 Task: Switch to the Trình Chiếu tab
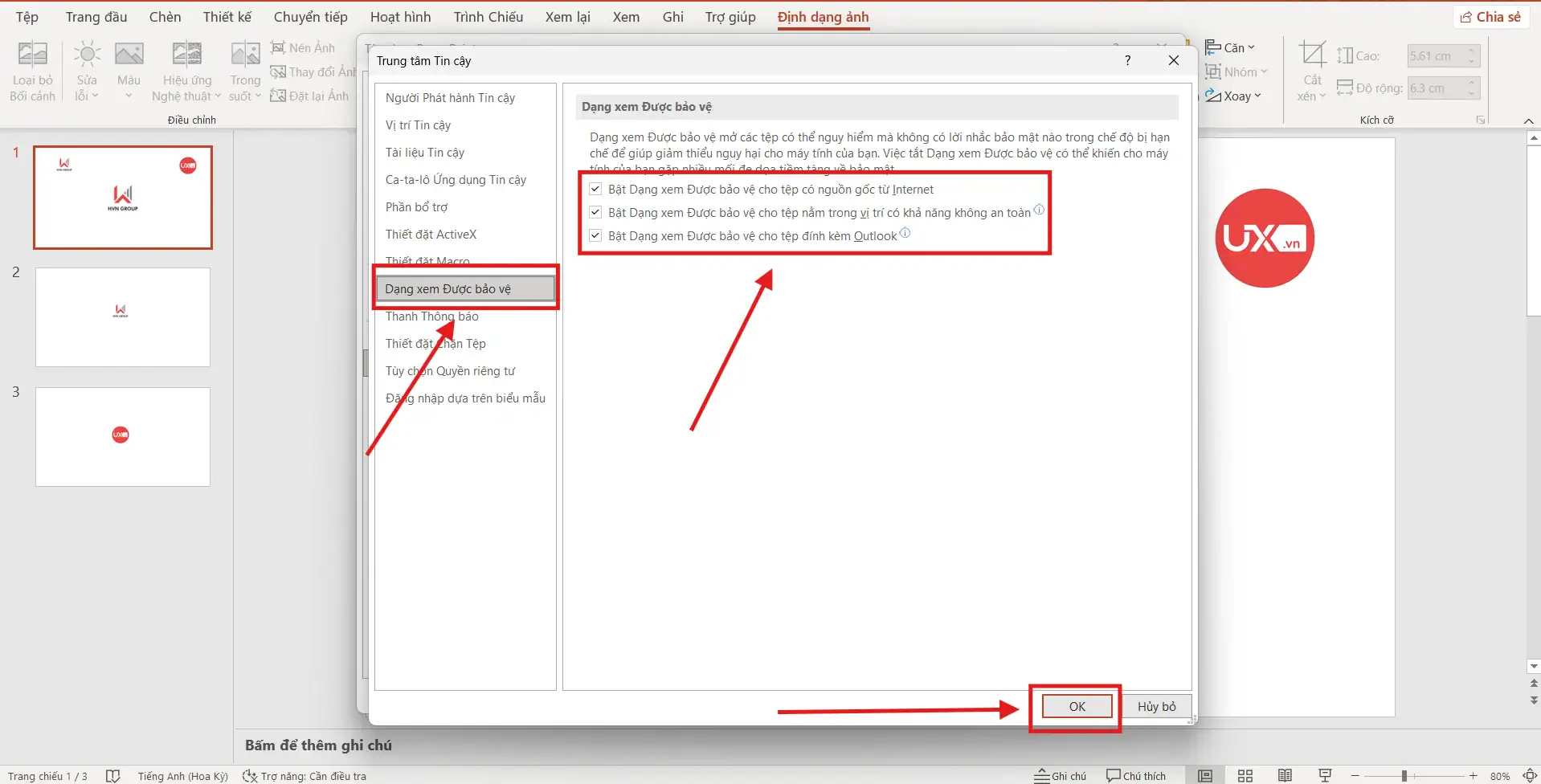(x=488, y=16)
